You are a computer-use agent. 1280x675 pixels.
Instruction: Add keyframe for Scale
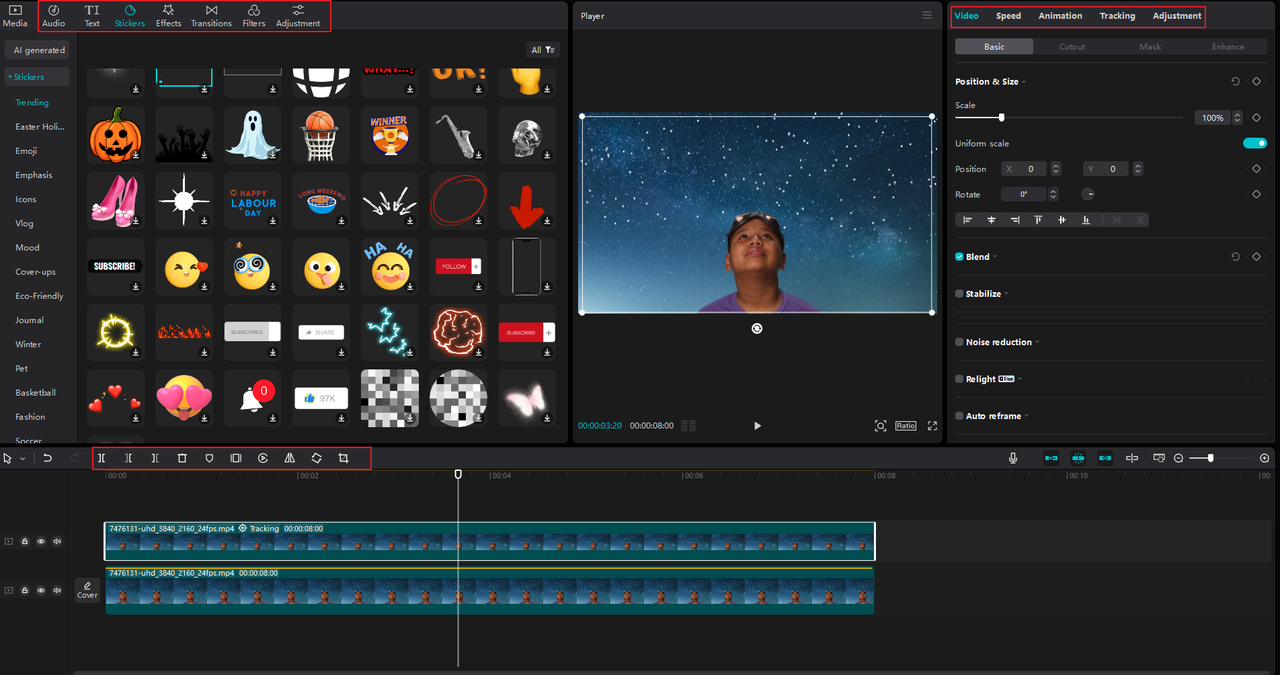tap(1257, 117)
